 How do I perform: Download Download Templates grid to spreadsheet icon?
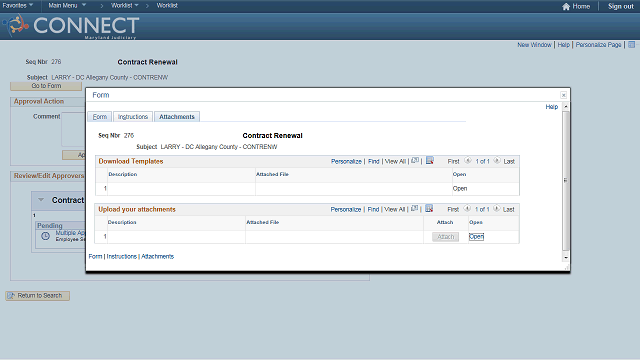[x=429, y=160]
